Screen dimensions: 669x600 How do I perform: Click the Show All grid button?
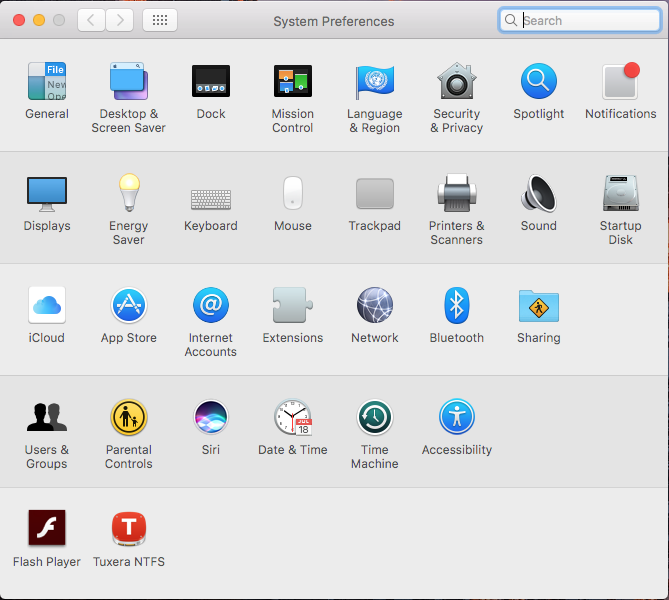(x=160, y=20)
